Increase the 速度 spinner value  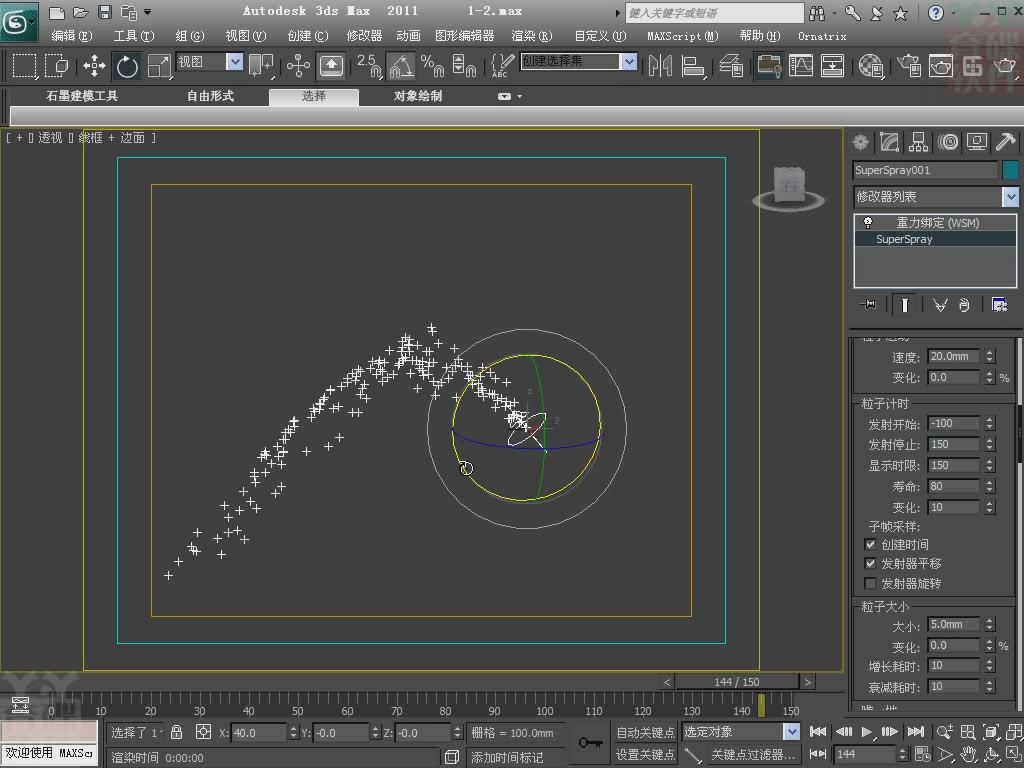[989, 353]
